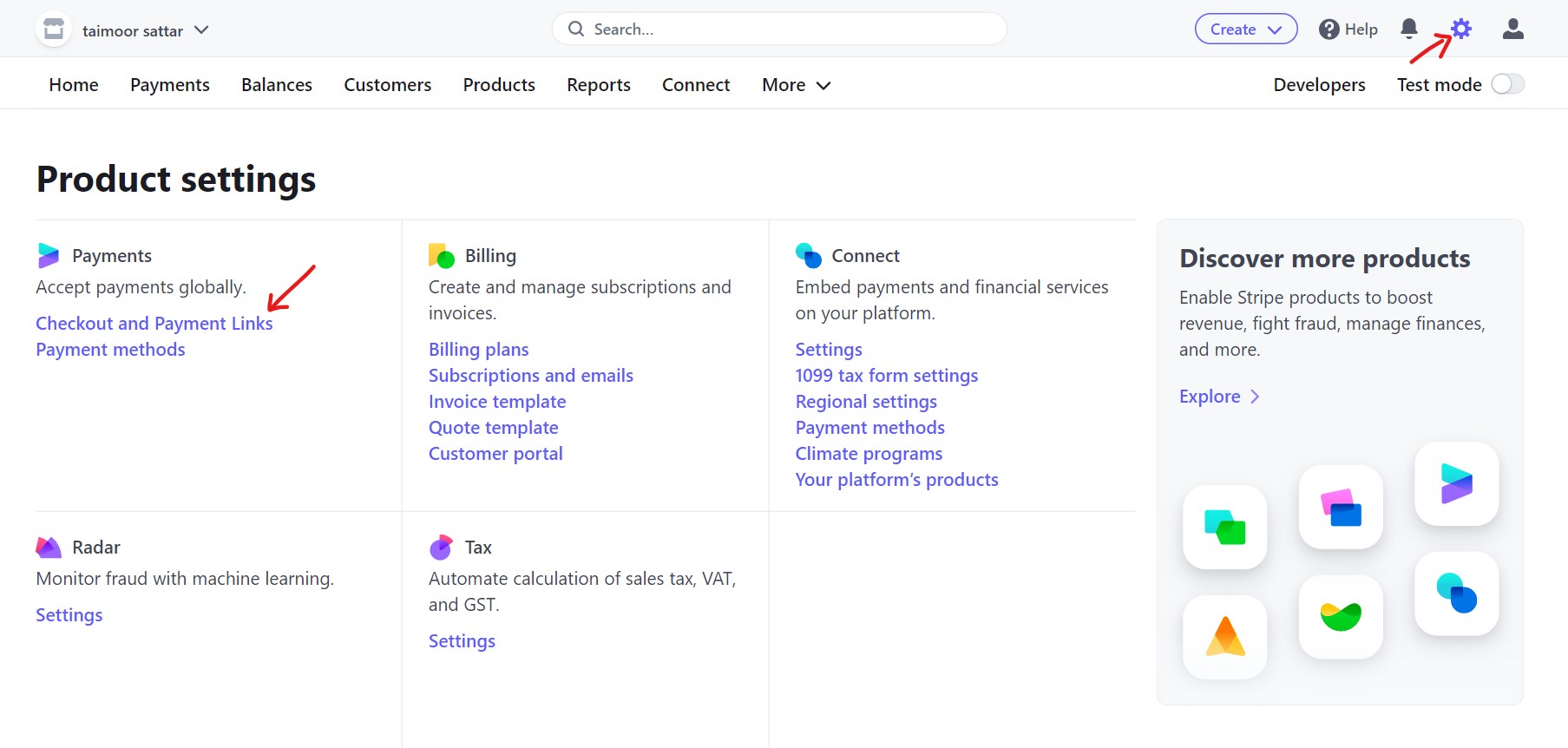
Task: Open Payment methods under Payments
Action: 110,349
